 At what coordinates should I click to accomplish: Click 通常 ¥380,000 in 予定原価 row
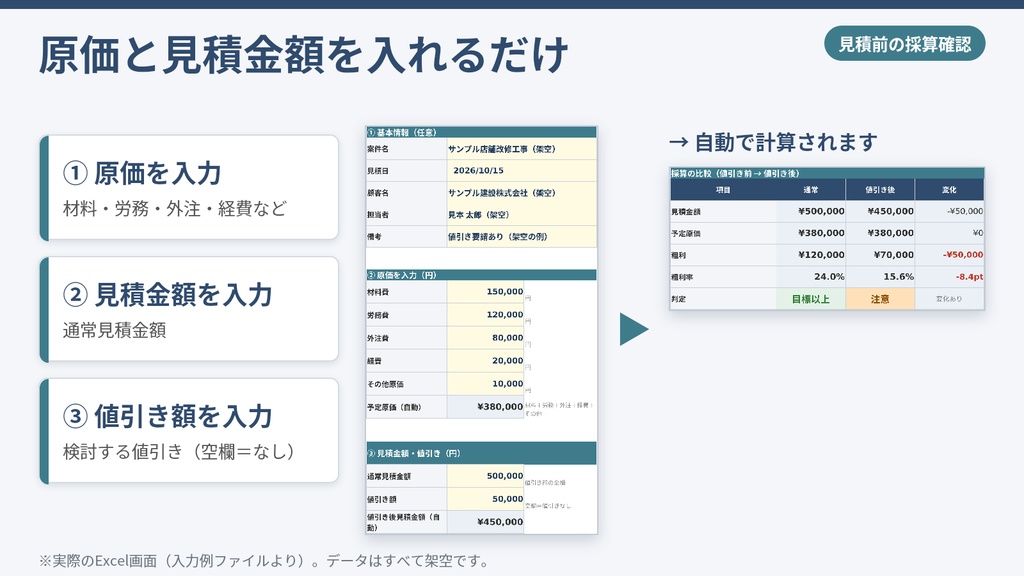[x=810, y=232]
